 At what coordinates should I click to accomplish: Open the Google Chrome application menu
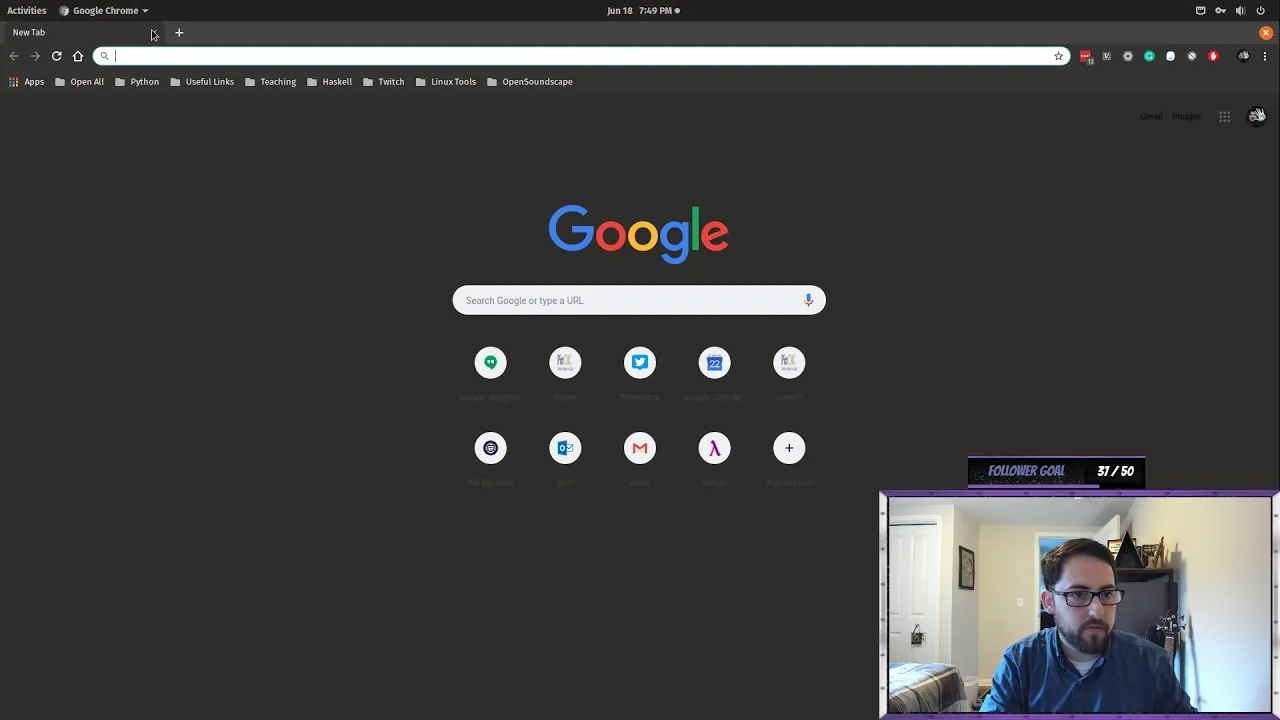coord(104,11)
